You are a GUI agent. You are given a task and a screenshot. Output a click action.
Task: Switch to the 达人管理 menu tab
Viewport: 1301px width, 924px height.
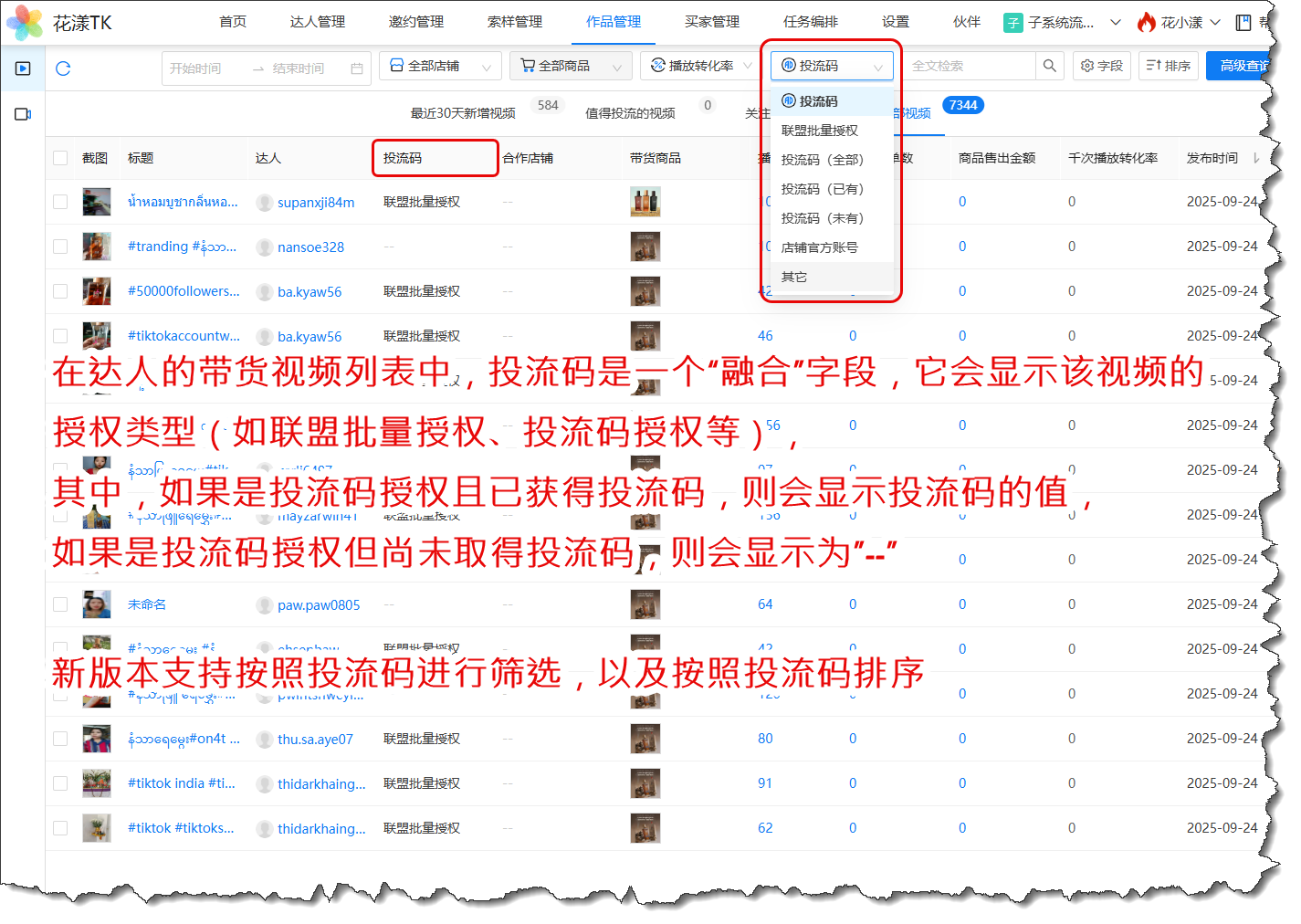pos(317,22)
